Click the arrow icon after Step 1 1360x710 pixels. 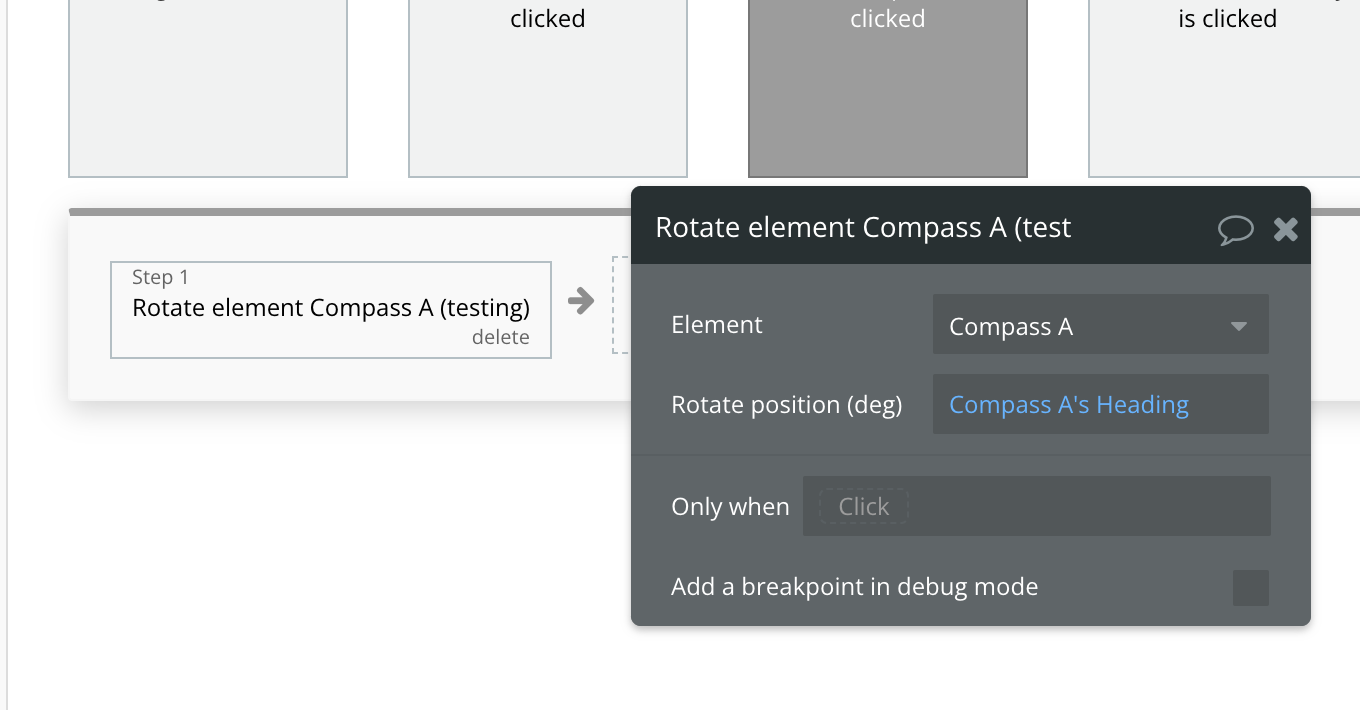coord(581,300)
